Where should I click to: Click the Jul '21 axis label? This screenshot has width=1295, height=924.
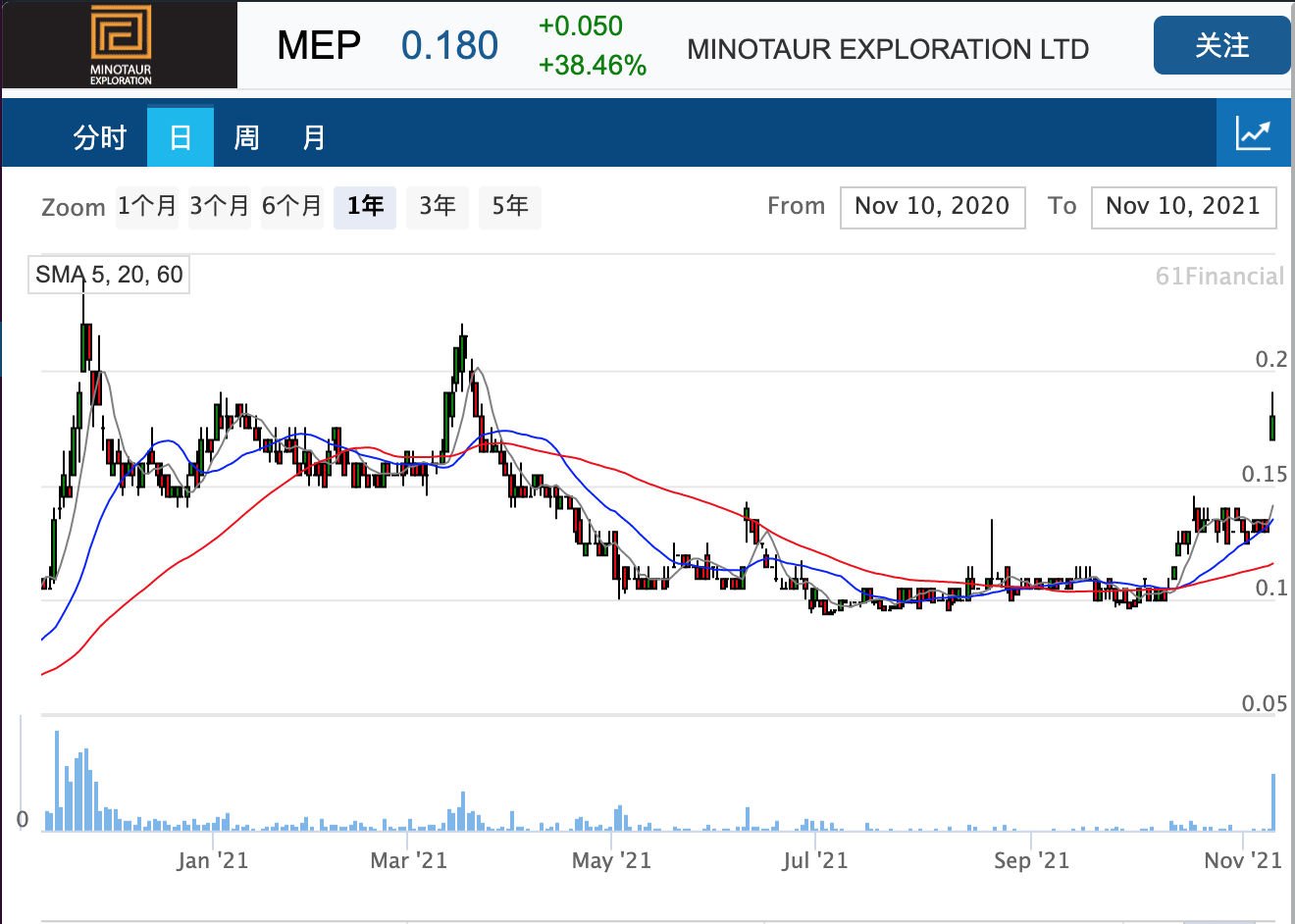coord(814,860)
